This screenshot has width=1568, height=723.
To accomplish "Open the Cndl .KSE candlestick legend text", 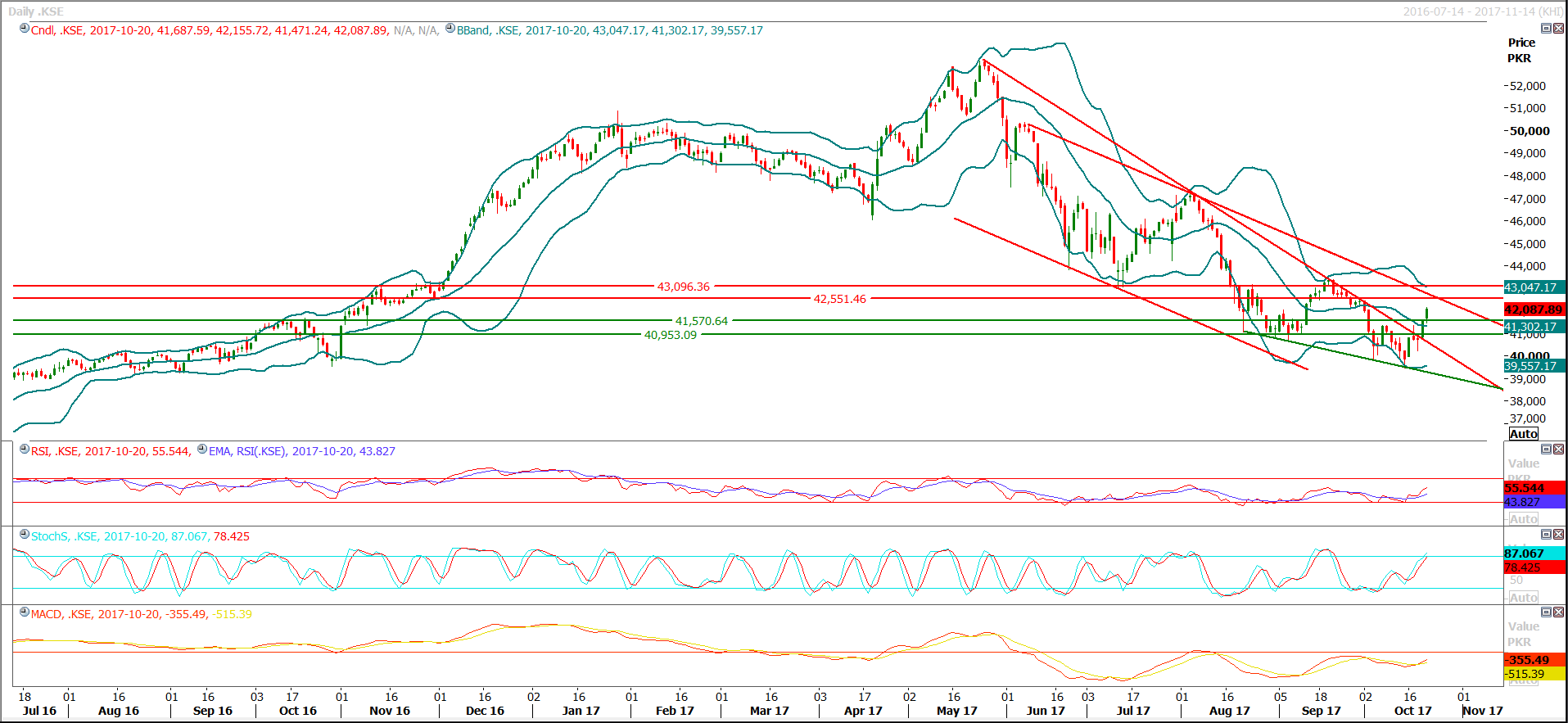I will point(209,30).
